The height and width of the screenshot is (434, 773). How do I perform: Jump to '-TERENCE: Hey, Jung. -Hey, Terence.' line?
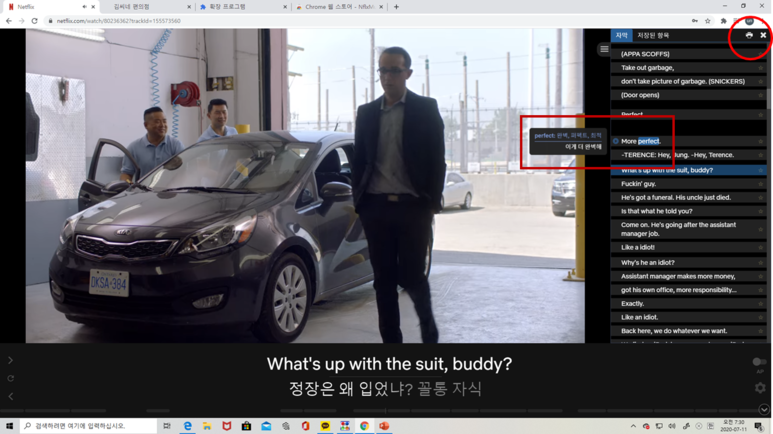pyautogui.click(x=688, y=155)
